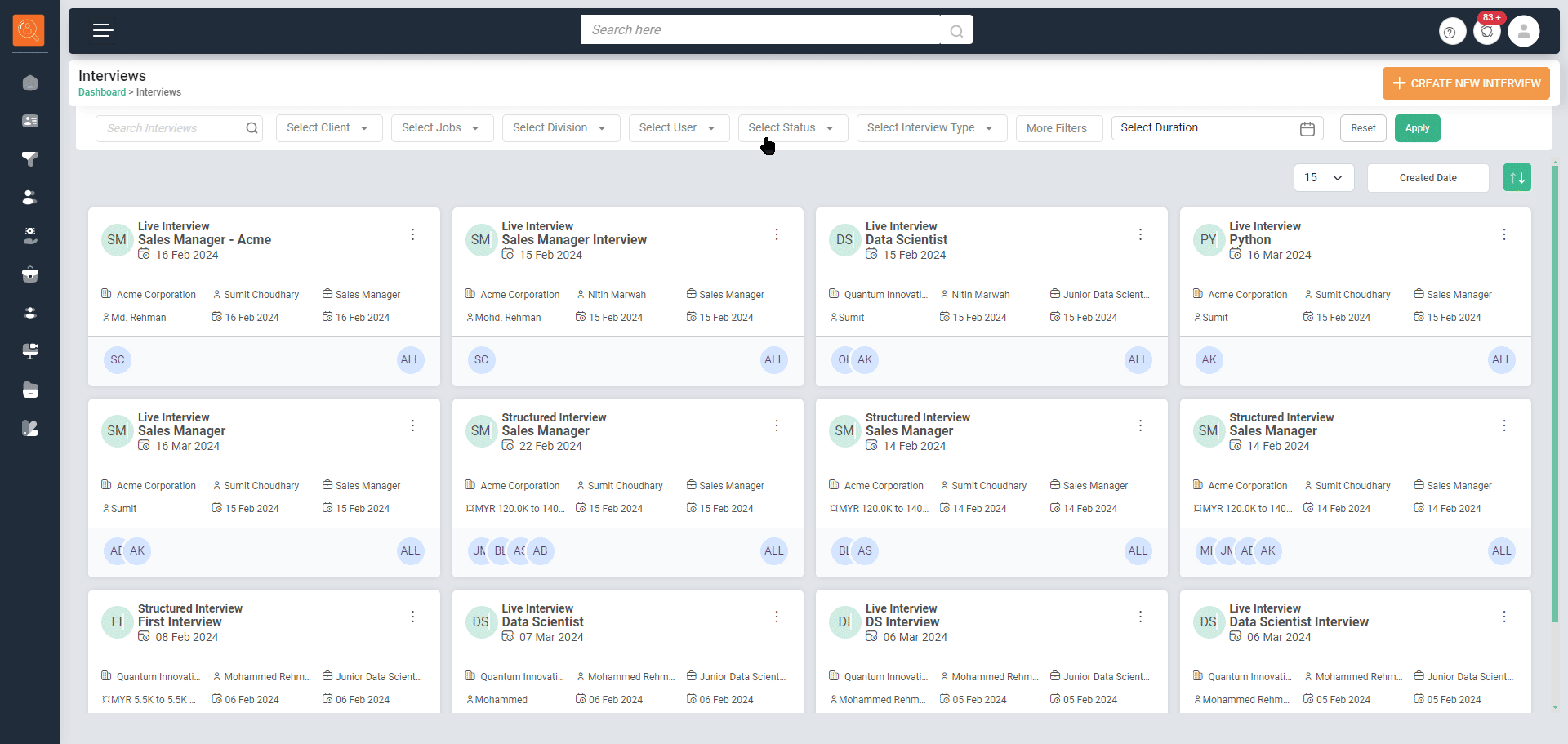Open the Select Duration calendar icon
The width and height of the screenshot is (1568, 744).
tap(1307, 128)
